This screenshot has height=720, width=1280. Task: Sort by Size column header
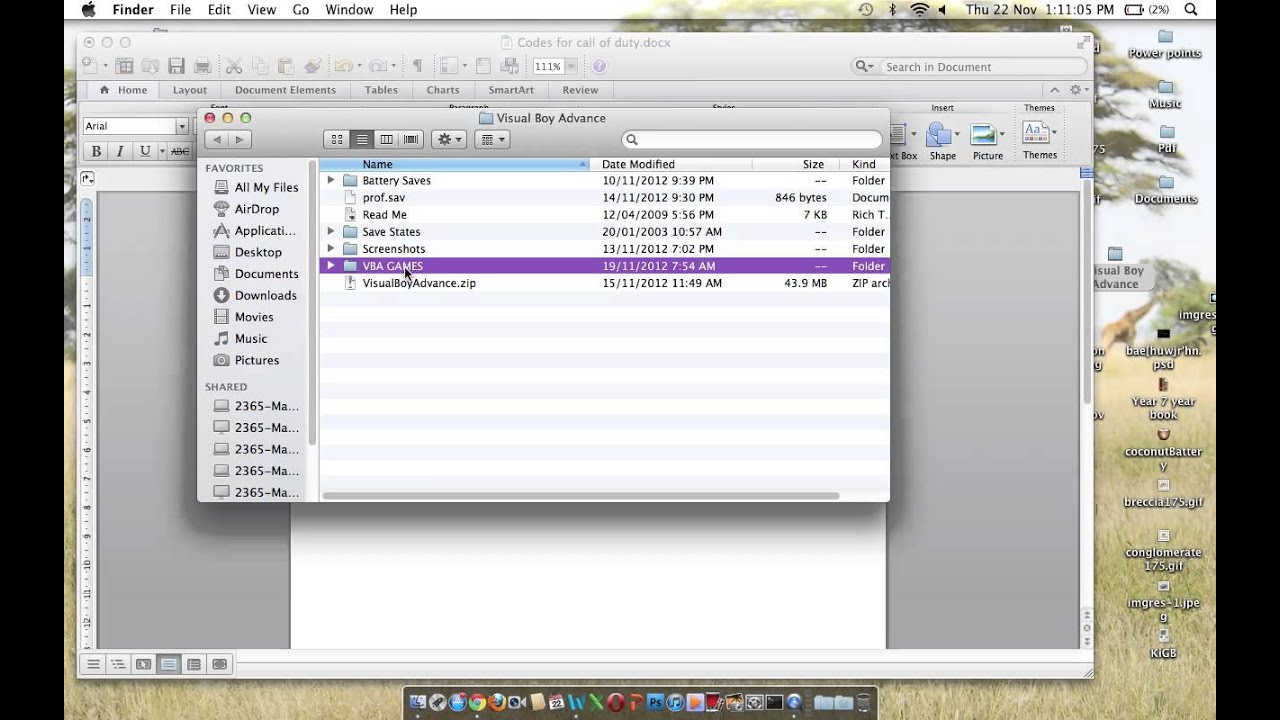point(796,164)
